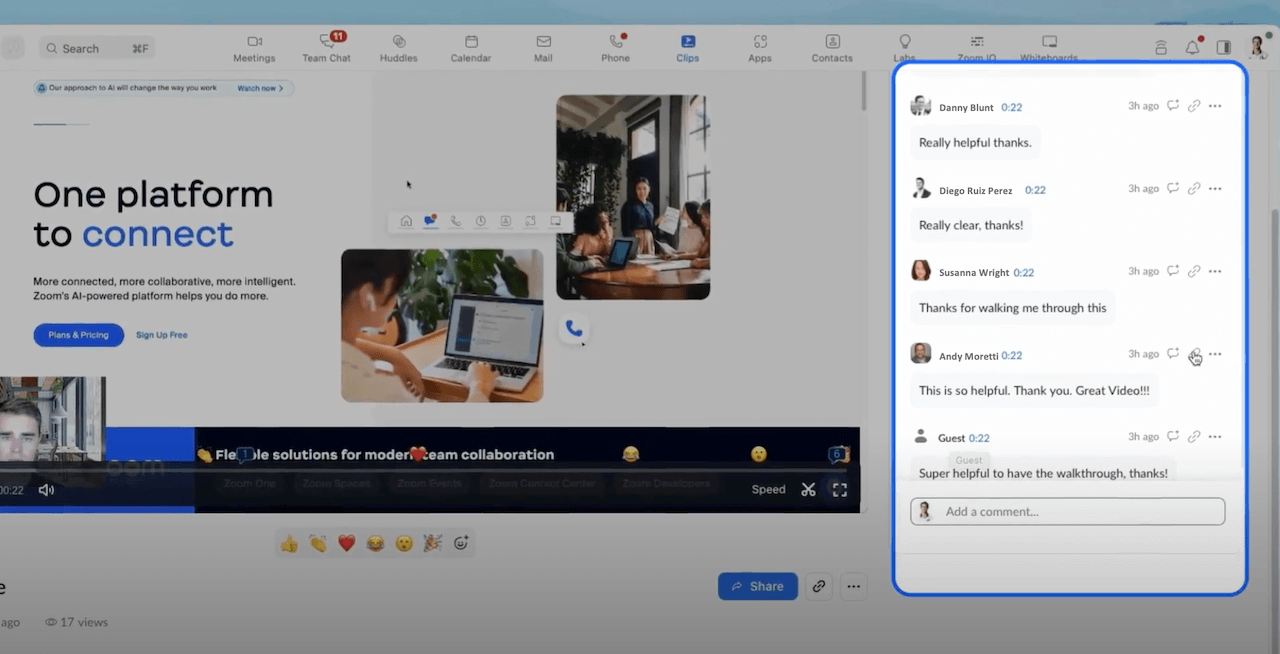React with the red heart emoji
Image resolution: width=1280 pixels, height=654 pixels.
pos(346,544)
